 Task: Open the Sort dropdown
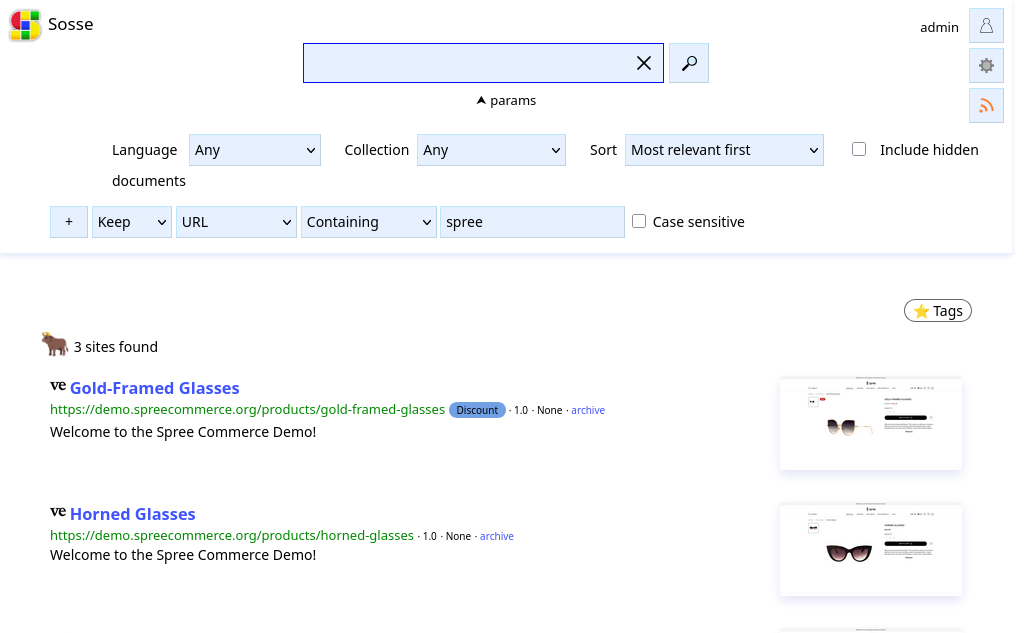coord(724,150)
